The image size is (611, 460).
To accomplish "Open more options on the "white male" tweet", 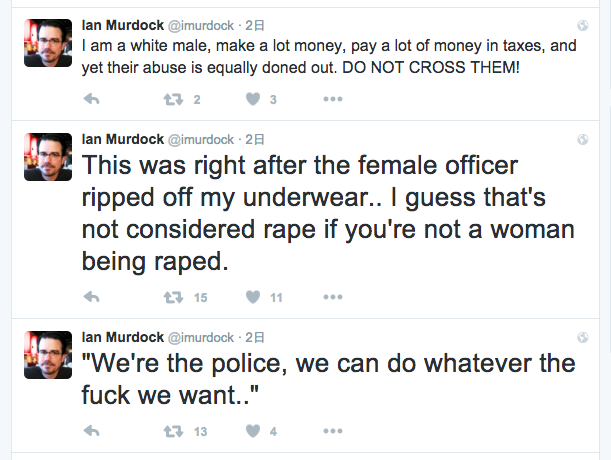I will [333, 99].
